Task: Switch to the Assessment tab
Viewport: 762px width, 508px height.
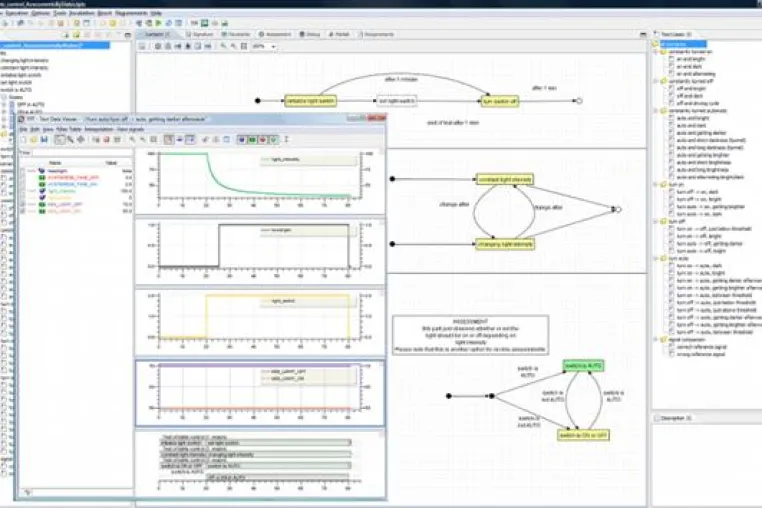Action: tap(275, 35)
